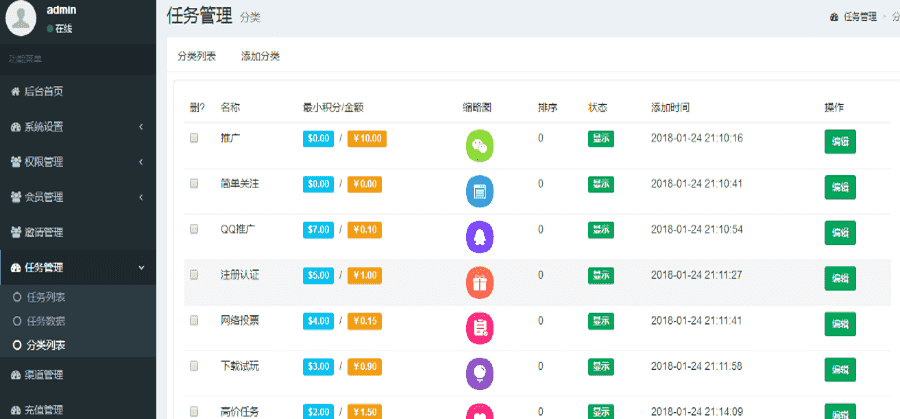Click the purple QQ penguin thumbnail icon
900x419 pixels.
tap(480, 237)
